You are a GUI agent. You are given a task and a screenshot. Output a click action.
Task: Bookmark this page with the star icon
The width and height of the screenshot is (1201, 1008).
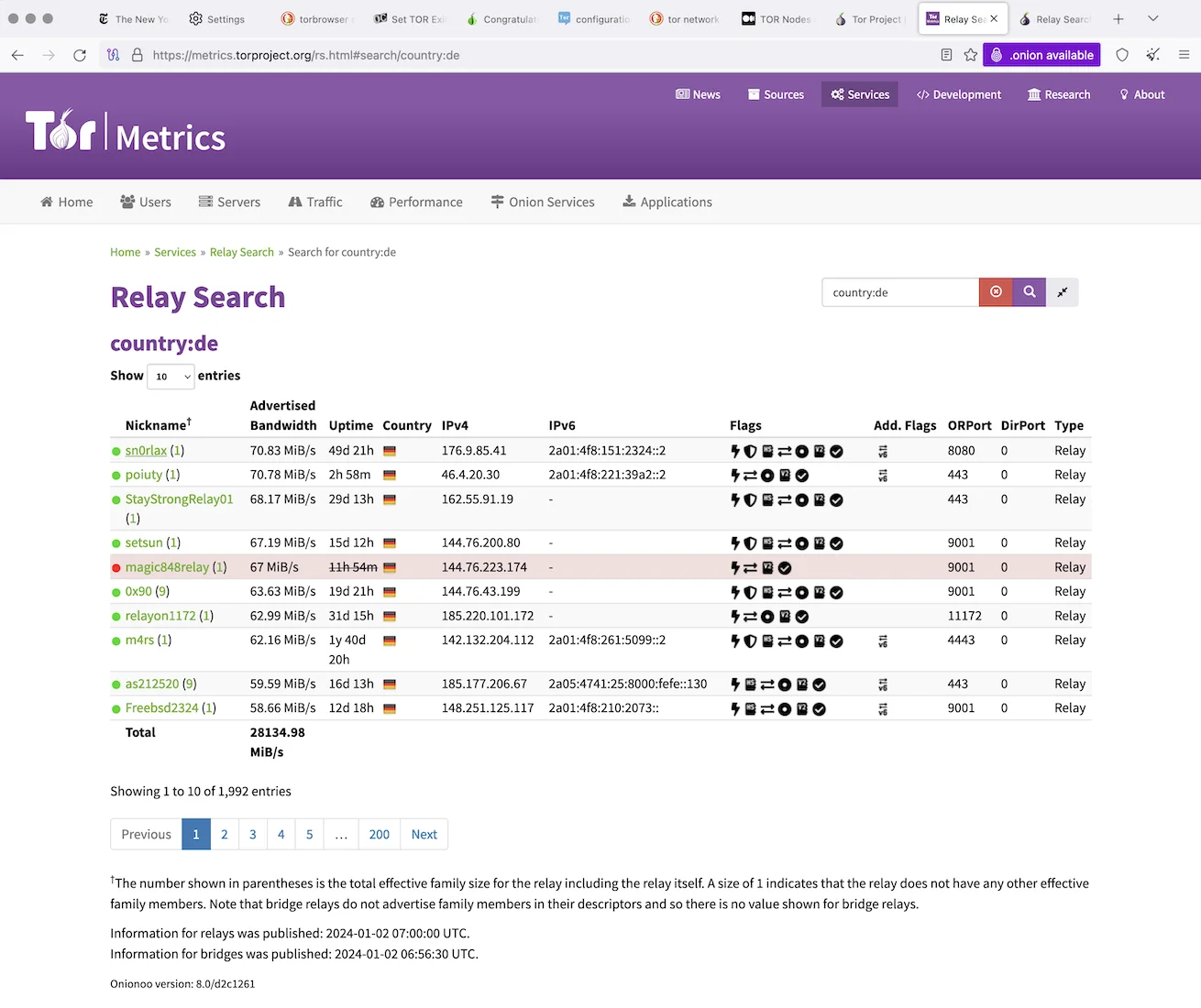pos(971,55)
